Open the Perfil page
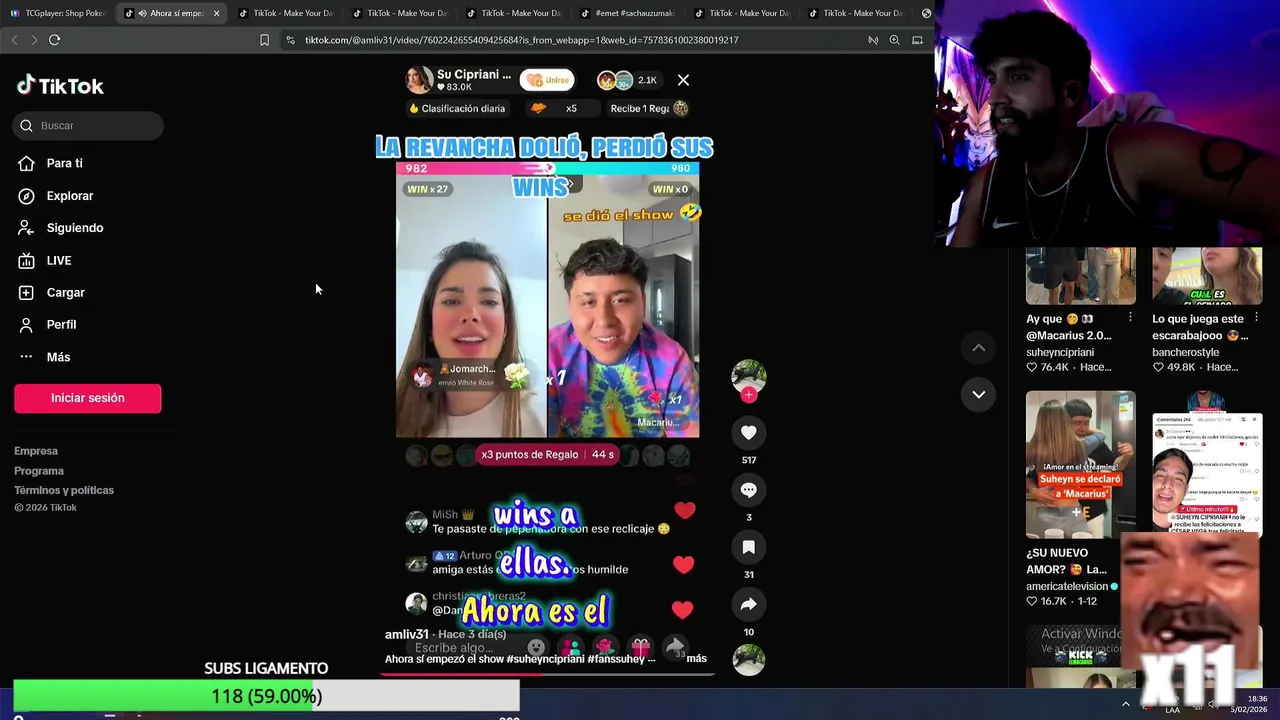Image resolution: width=1280 pixels, height=720 pixels. 61,324
